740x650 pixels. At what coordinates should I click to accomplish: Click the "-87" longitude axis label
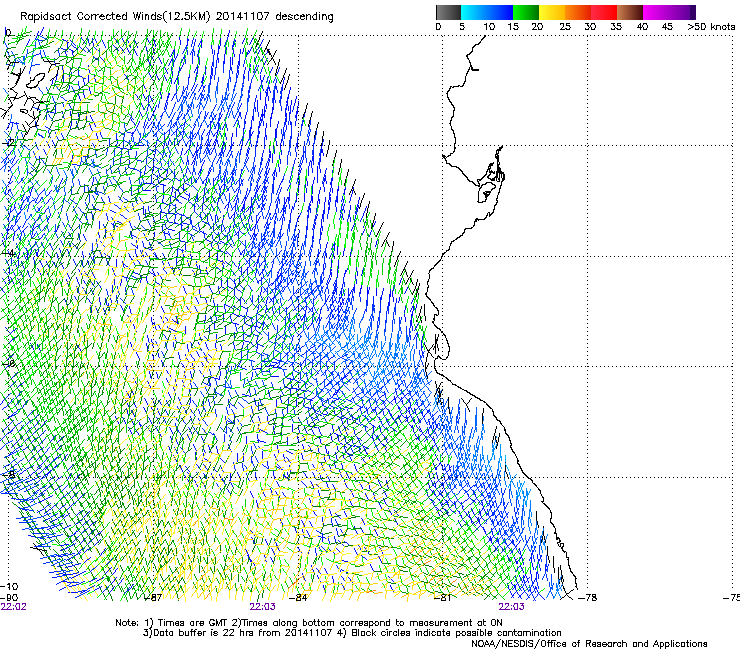152,598
